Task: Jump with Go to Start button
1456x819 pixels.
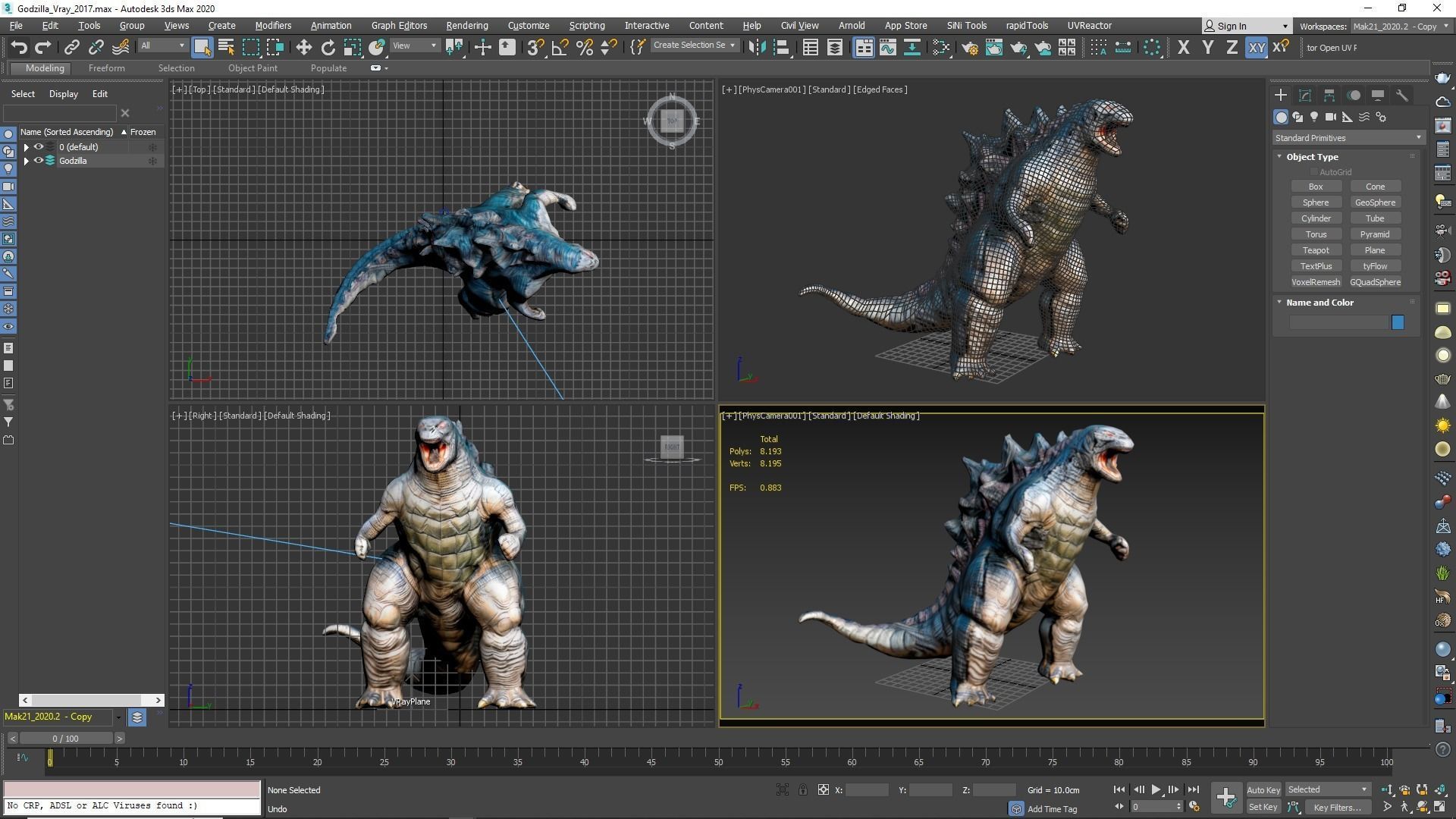Action: 1119,789
